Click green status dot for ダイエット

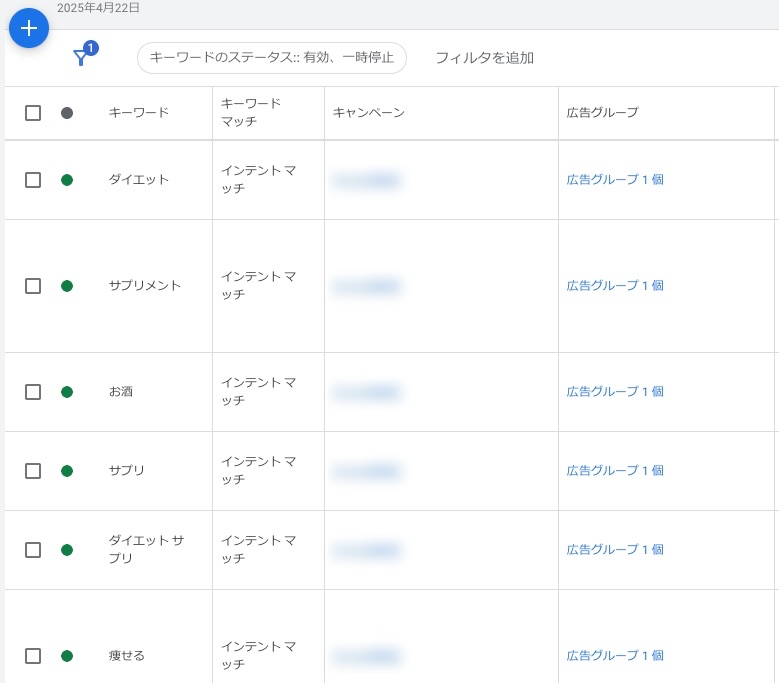67,180
